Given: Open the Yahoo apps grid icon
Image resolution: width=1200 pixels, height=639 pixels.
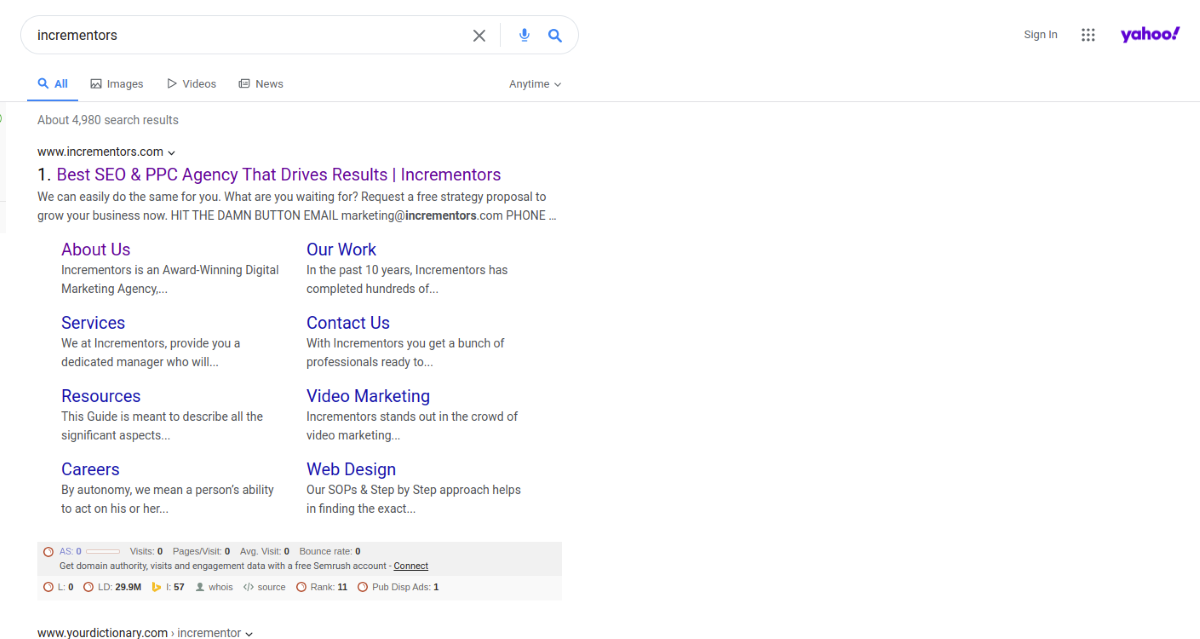Looking at the screenshot, I should pos(1088,35).
